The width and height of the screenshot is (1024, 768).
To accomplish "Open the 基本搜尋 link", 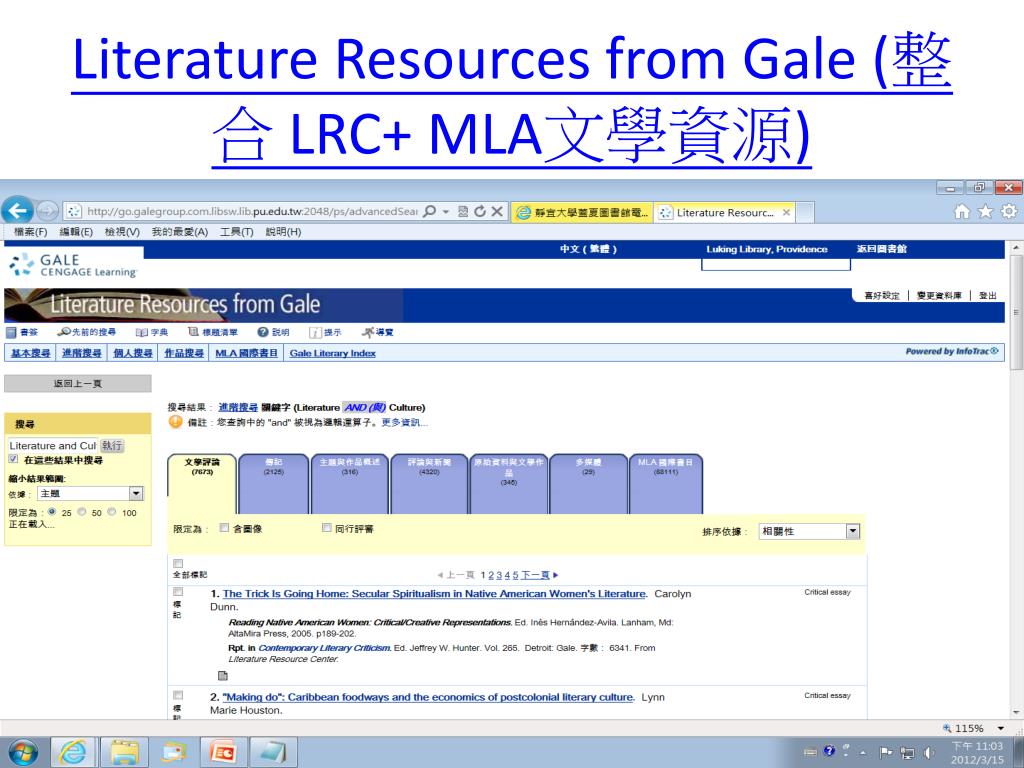I will coord(30,353).
